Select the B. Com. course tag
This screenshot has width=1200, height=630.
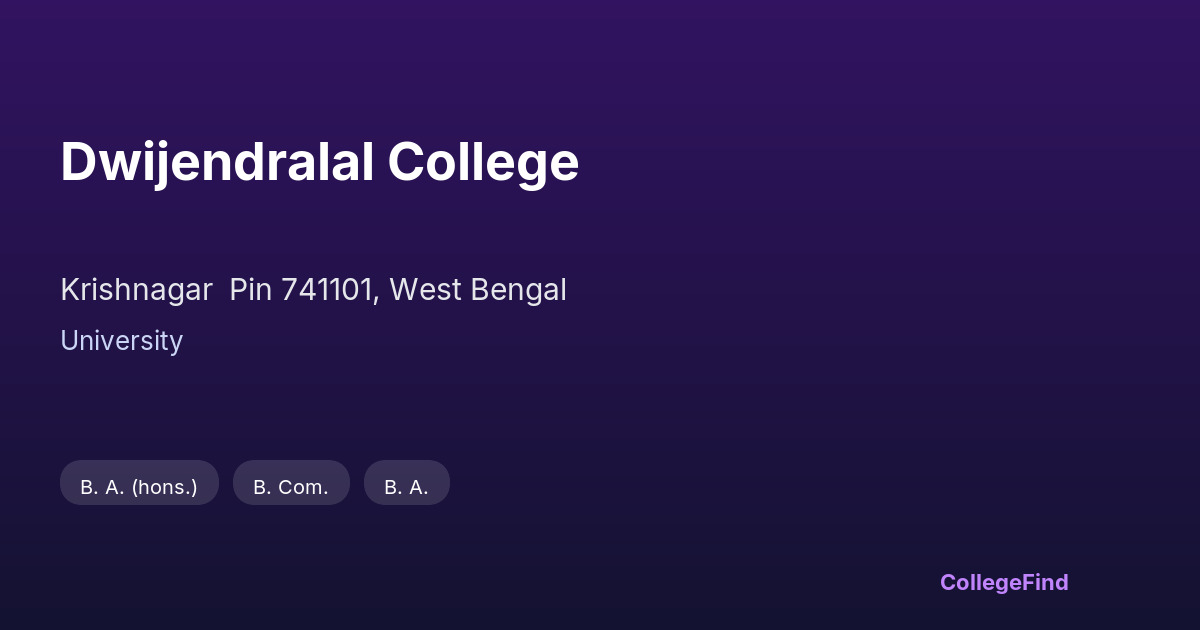coord(291,487)
